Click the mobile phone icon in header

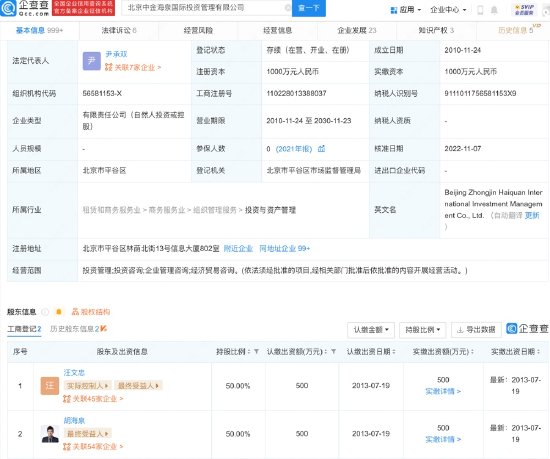tap(481, 10)
